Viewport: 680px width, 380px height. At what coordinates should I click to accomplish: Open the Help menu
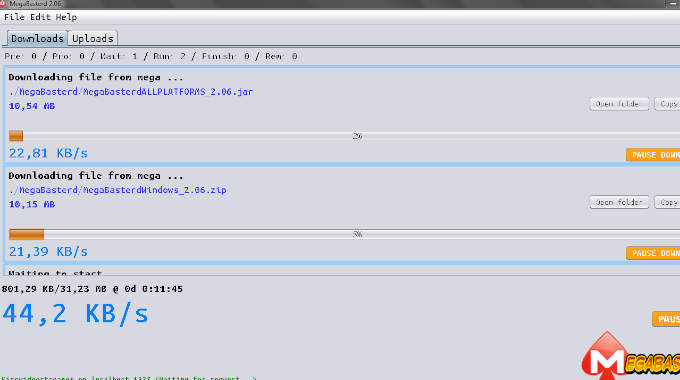pos(66,17)
